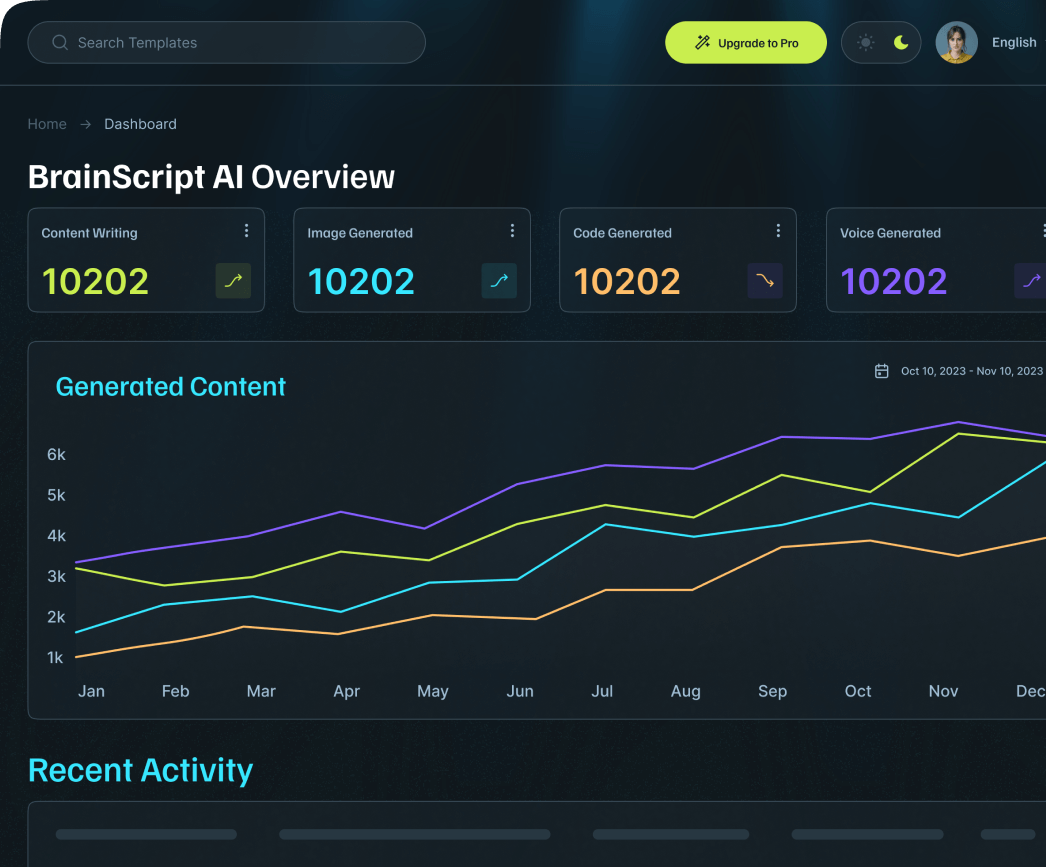Select the English language option
Viewport: 1046px width, 868px height.
(1014, 42)
